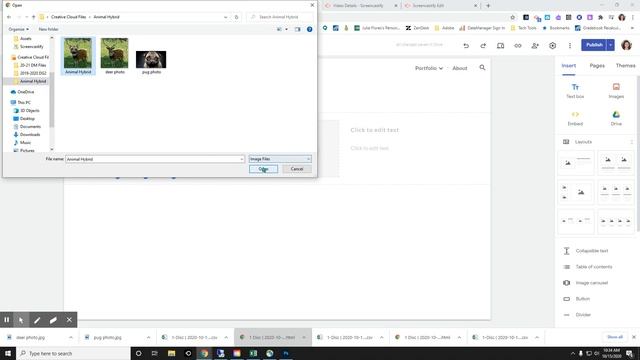Expand the File name history dropdown
Viewport: 640px width, 360px height.
tap(242, 159)
